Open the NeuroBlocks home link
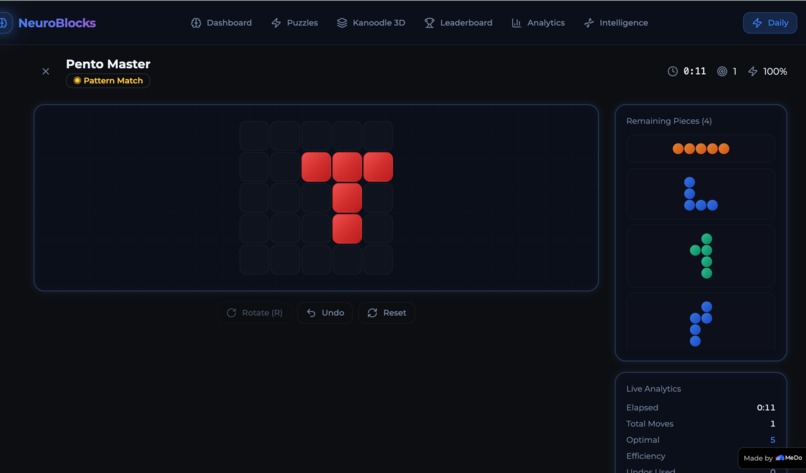 pos(57,23)
